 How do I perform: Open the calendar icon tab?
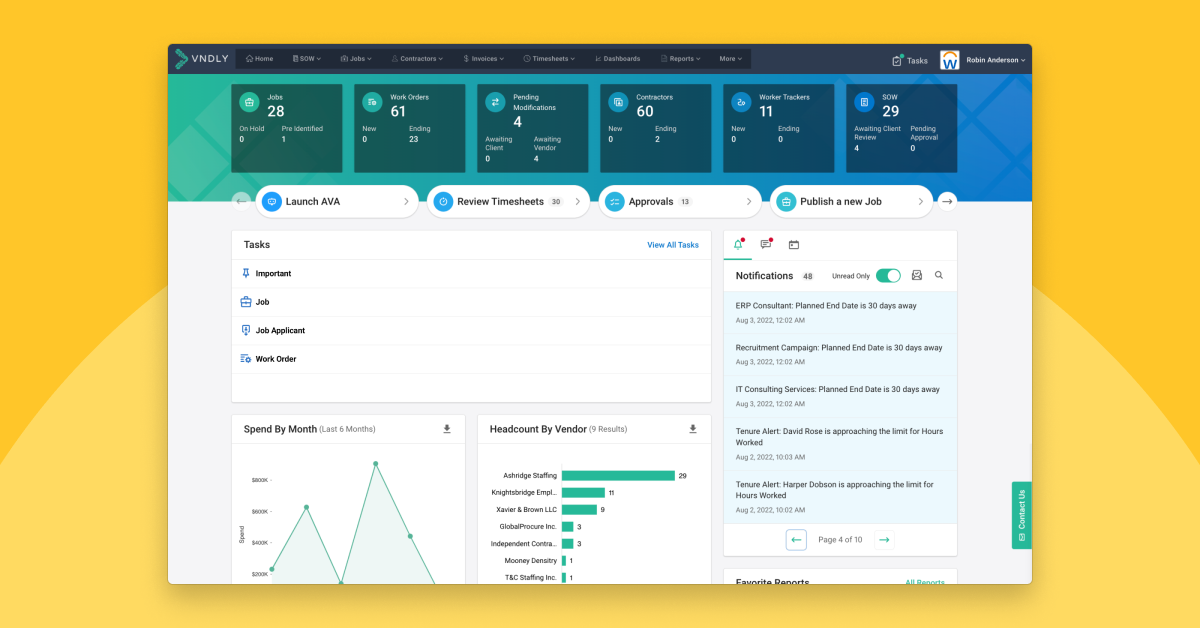coord(794,245)
